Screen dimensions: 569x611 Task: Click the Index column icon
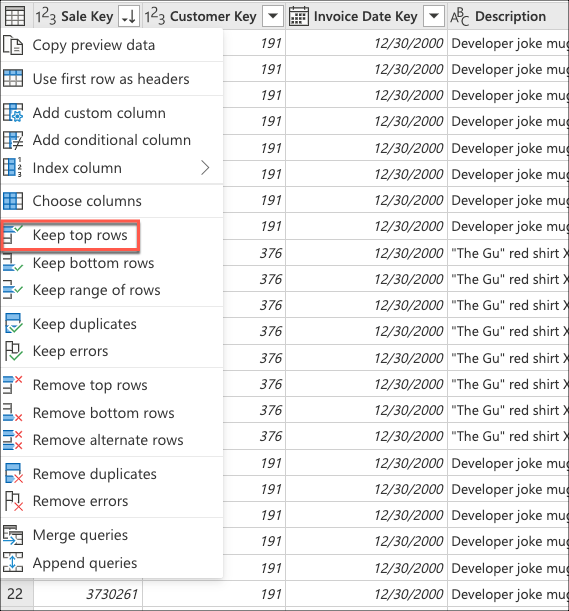pyautogui.click(x=13, y=168)
